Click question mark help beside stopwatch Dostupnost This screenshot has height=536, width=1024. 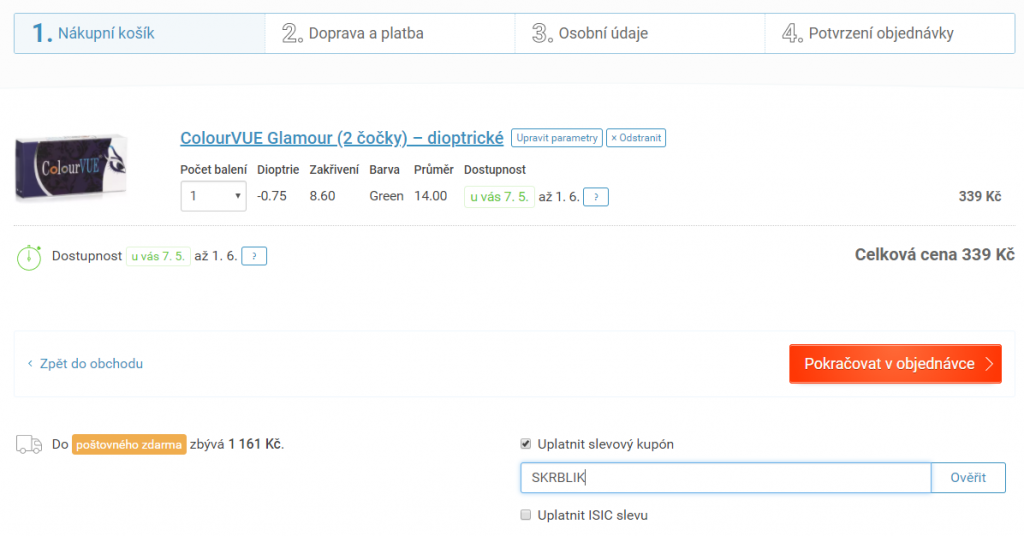click(254, 256)
